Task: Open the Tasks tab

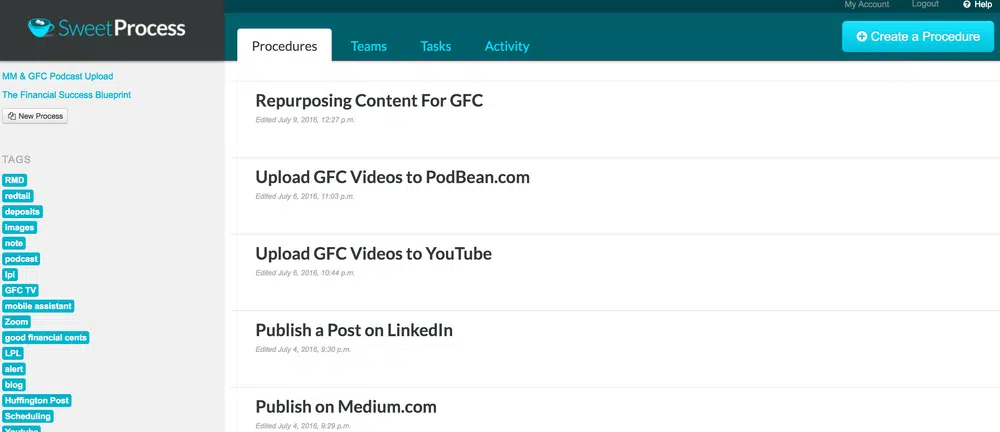Action: [435, 46]
